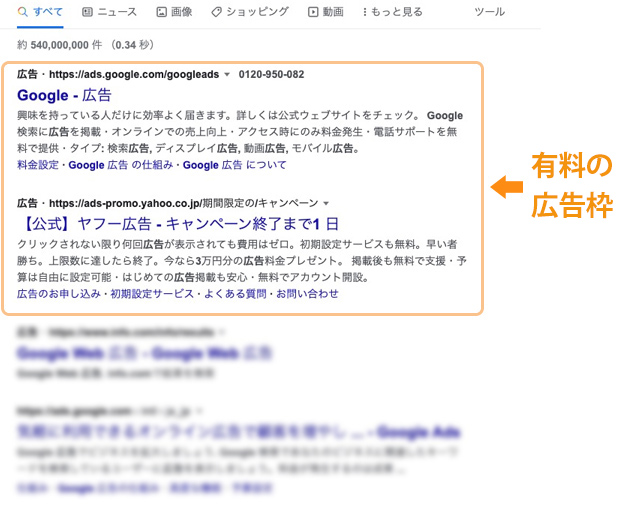Click the https://ads.google.com/googleads URL text
The width and height of the screenshot is (620, 505).
click(x=134, y=74)
